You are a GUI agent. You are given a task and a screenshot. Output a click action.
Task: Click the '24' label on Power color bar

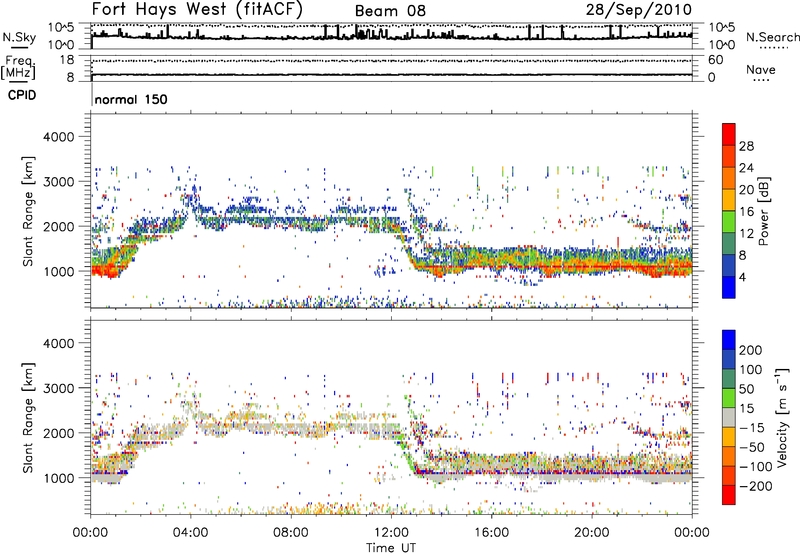[746, 168]
